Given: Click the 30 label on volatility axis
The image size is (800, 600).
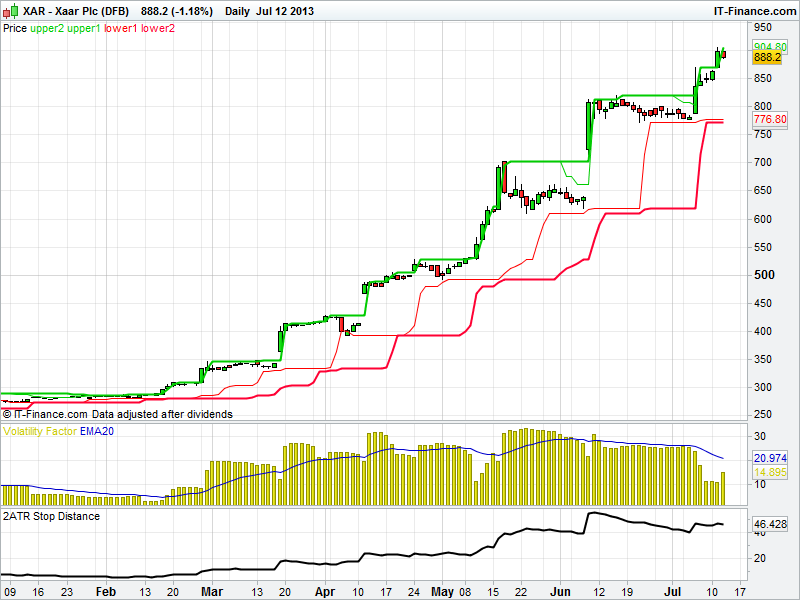Looking at the screenshot, I should tap(760, 436).
